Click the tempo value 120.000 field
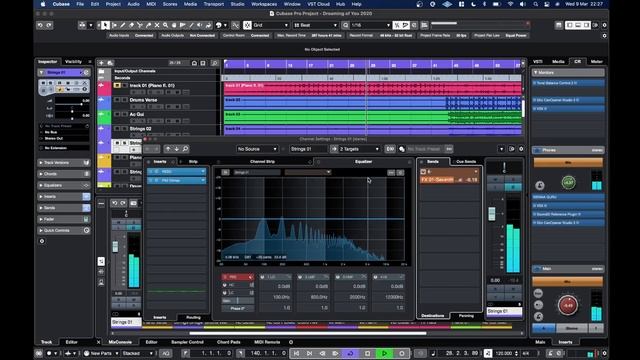Viewport: 640px width, 360px height. [504, 353]
